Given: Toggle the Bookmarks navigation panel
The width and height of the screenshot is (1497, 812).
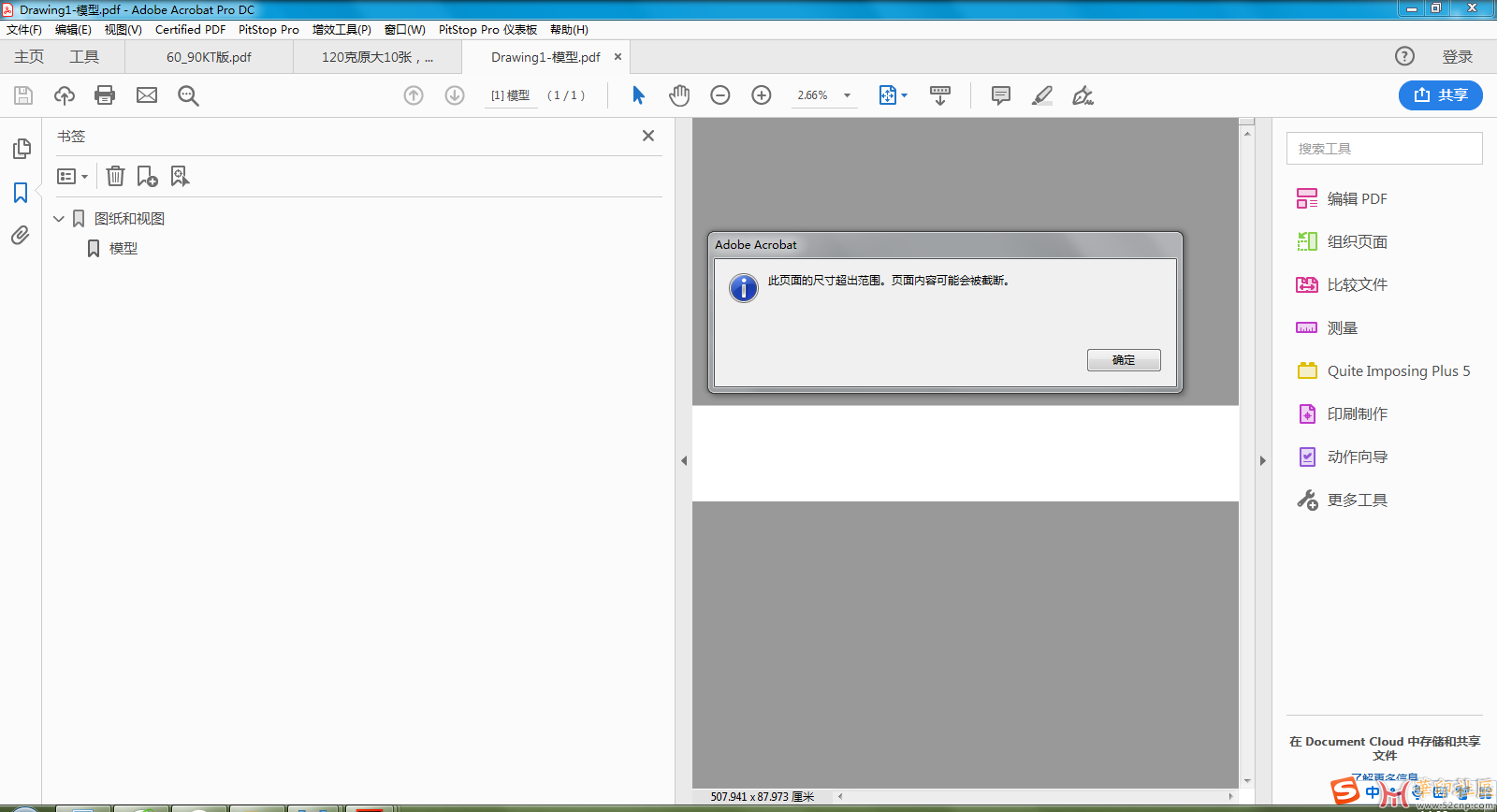Looking at the screenshot, I should pos(21,193).
